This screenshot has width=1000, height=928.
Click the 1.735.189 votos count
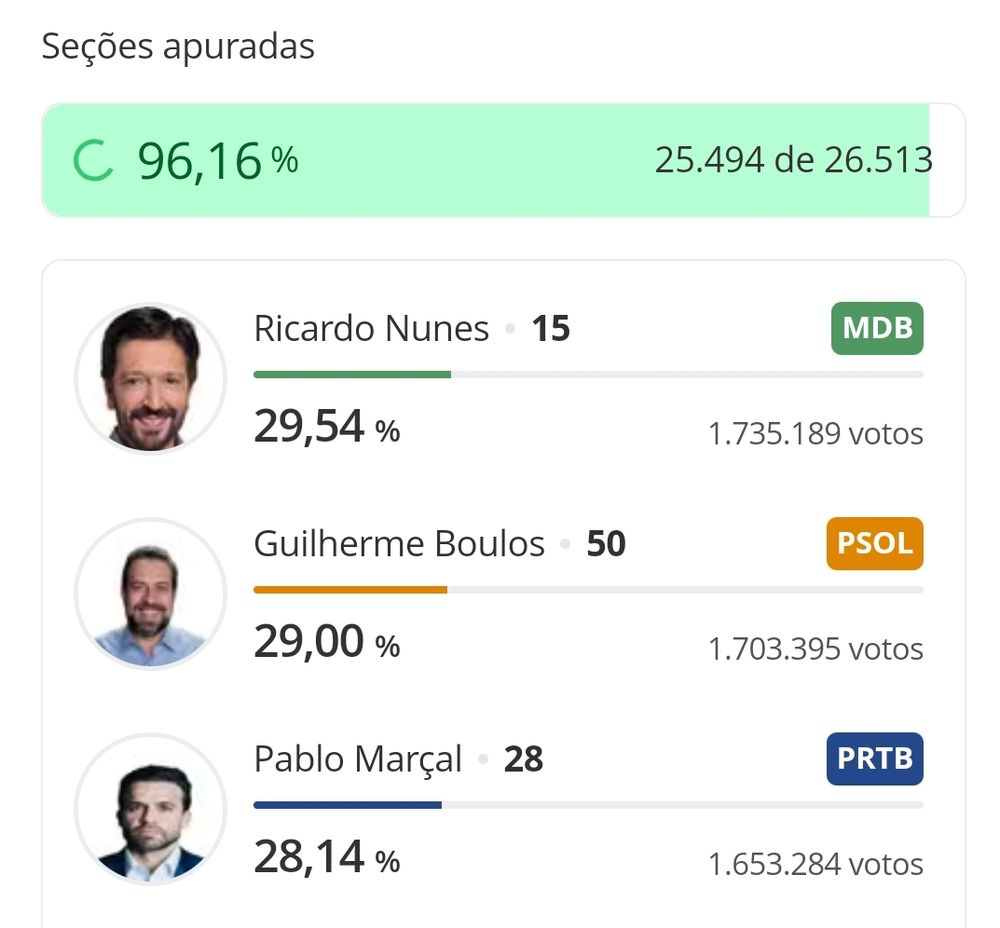click(815, 434)
